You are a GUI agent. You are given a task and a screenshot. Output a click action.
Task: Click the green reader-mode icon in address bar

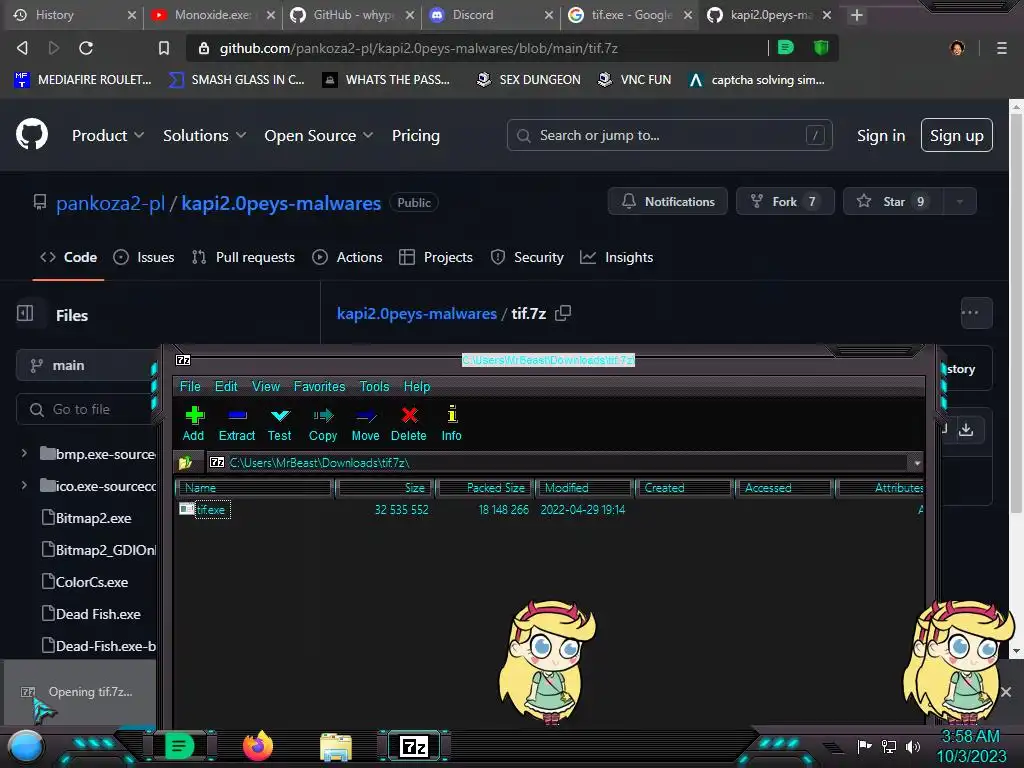(x=786, y=48)
